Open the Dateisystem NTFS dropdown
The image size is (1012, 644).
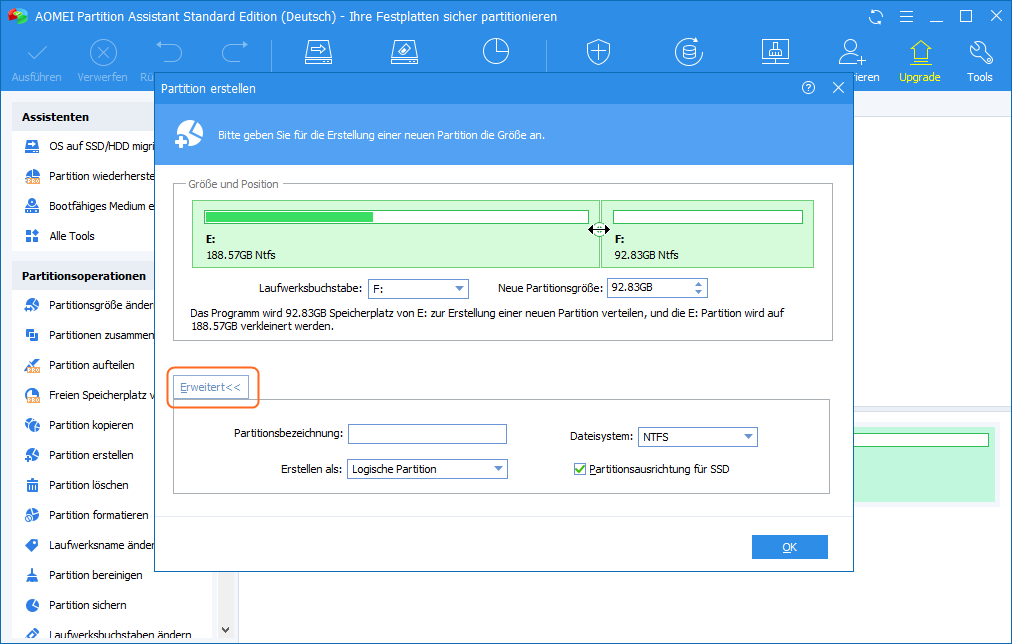click(x=697, y=437)
